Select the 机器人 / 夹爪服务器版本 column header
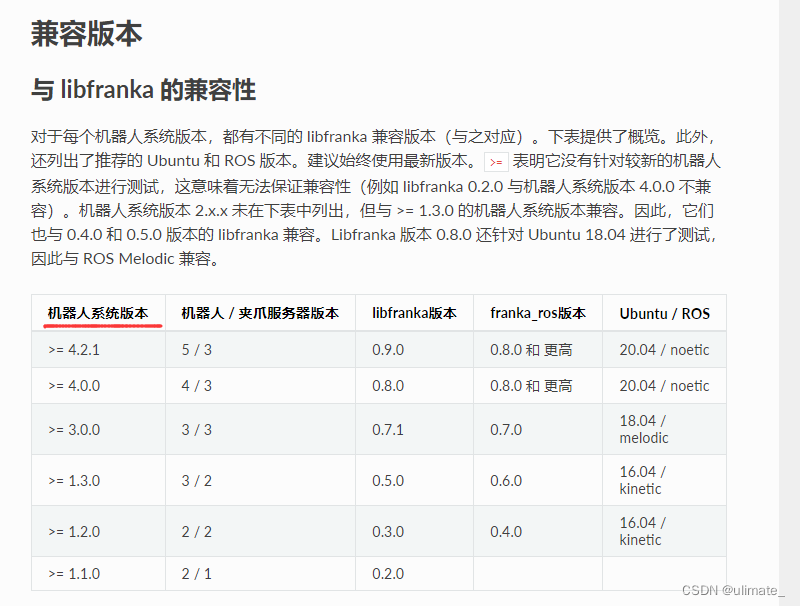Image resolution: width=800 pixels, height=606 pixels. click(249, 313)
